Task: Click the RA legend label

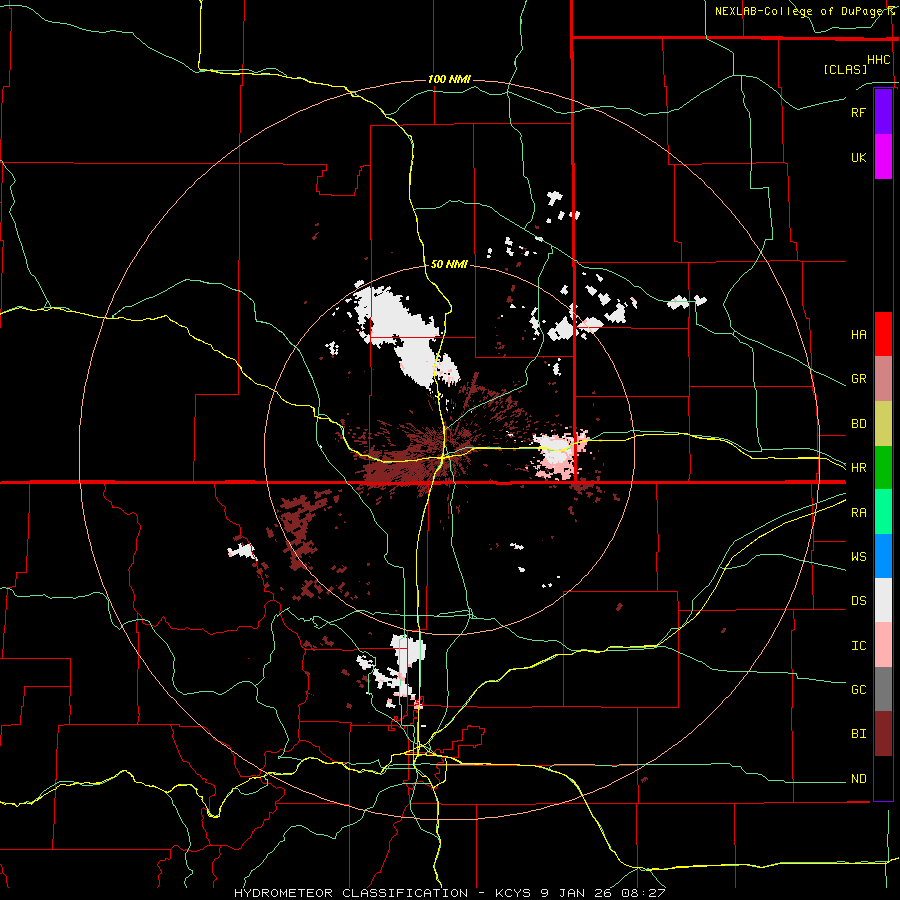Action: pyautogui.click(x=858, y=513)
